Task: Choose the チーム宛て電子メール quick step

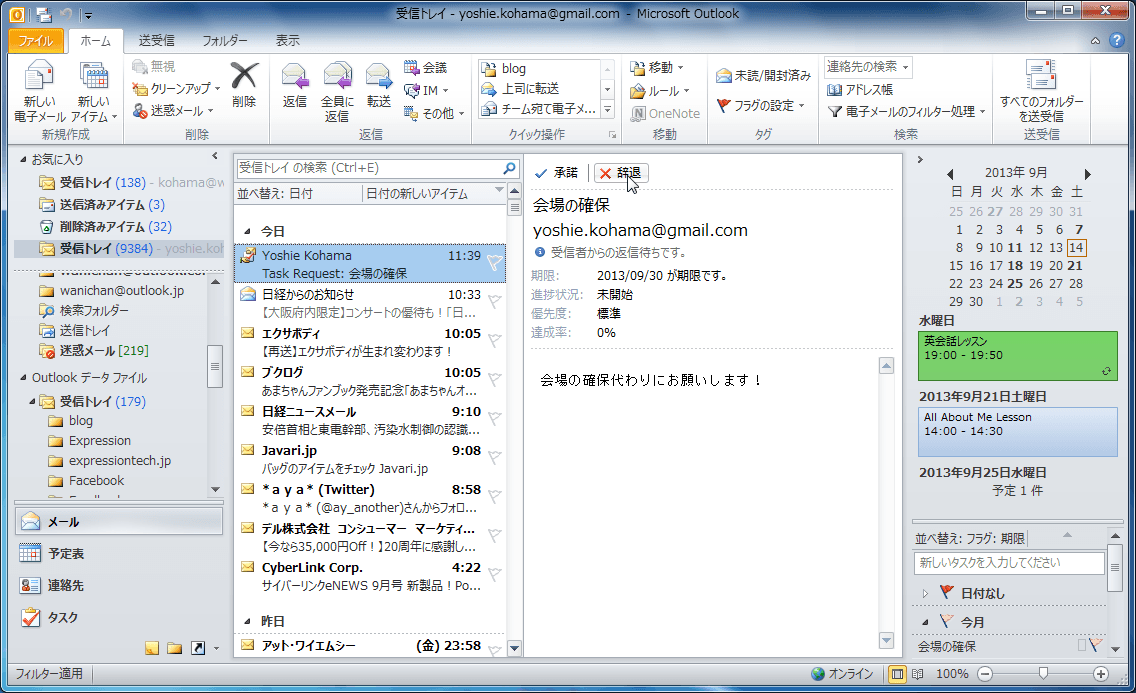Action: [x=539, y=109]
